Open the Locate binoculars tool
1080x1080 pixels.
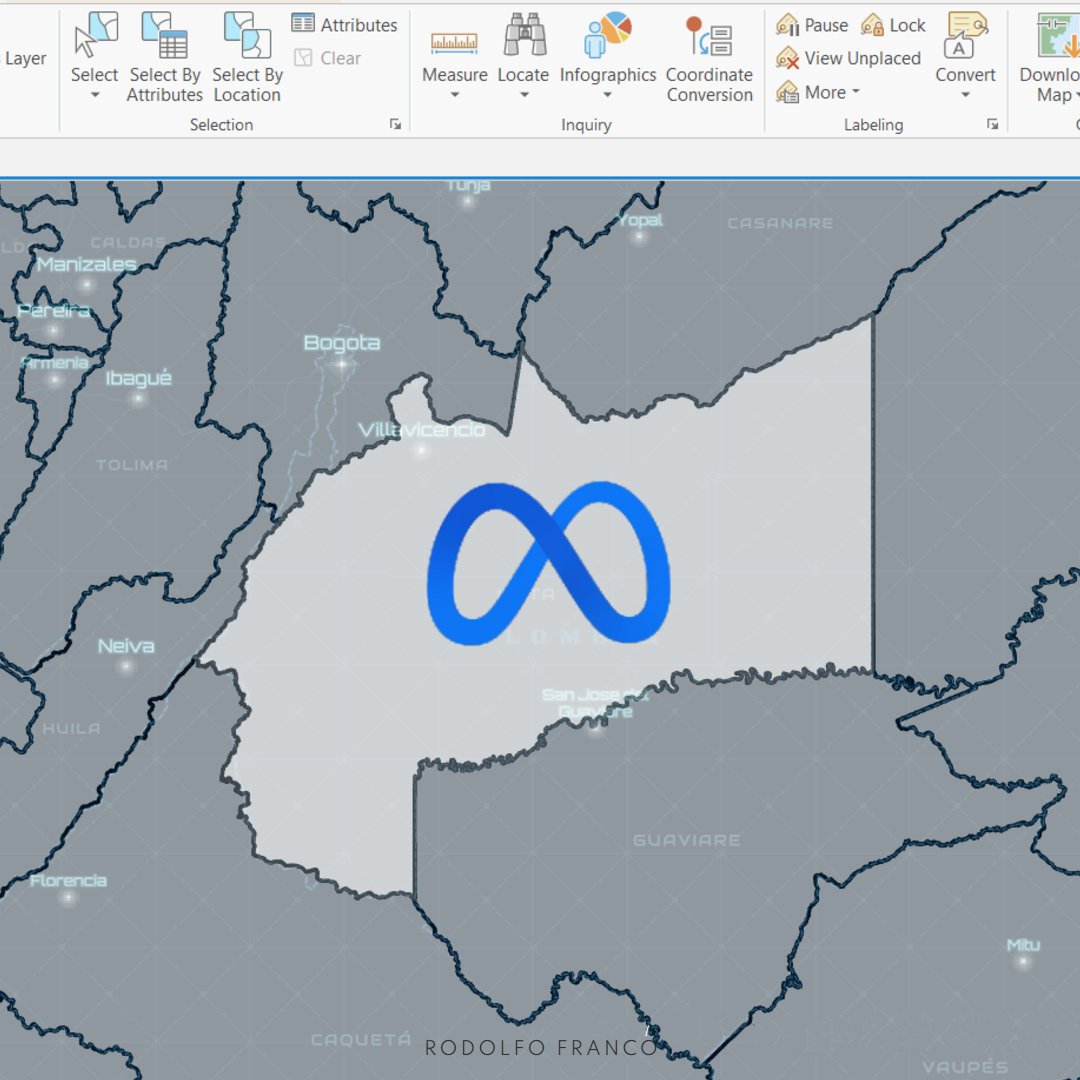pyautogui.click(x=524, y=34)
